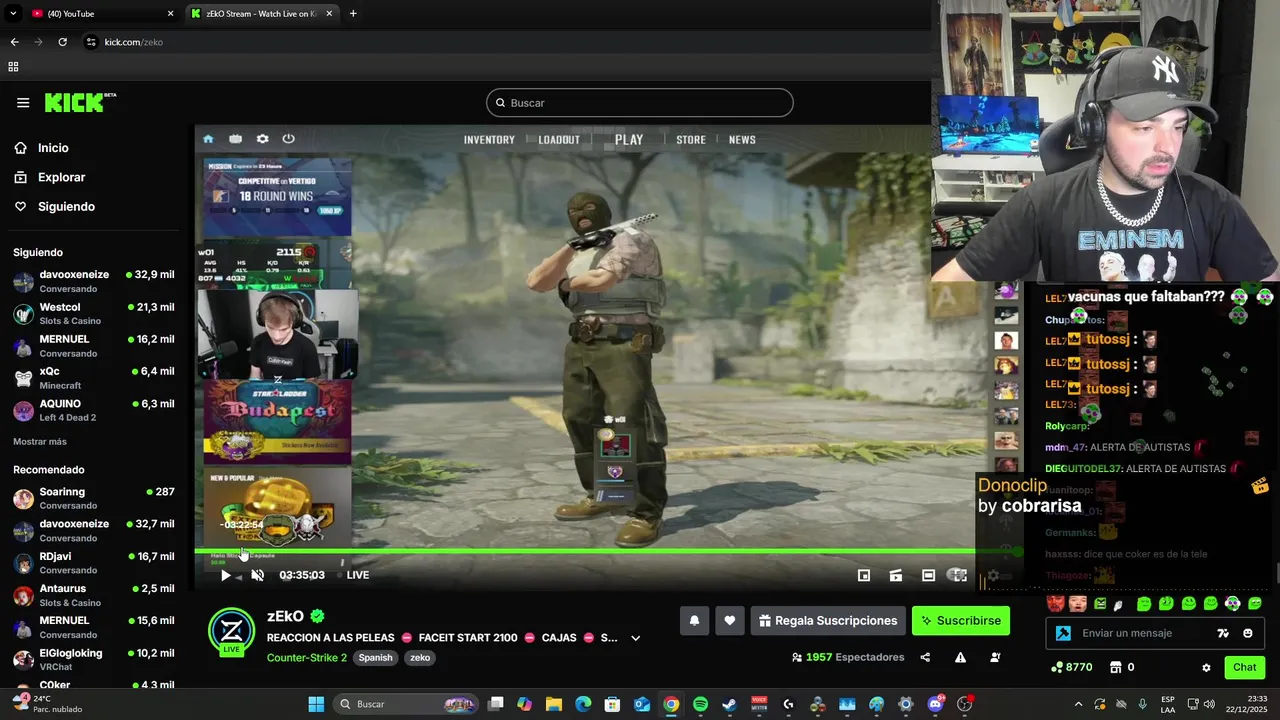Viewport: 1280px width, 720px height.
Task: Expand the stream title chevron
Action: click(x=635, y=638)
